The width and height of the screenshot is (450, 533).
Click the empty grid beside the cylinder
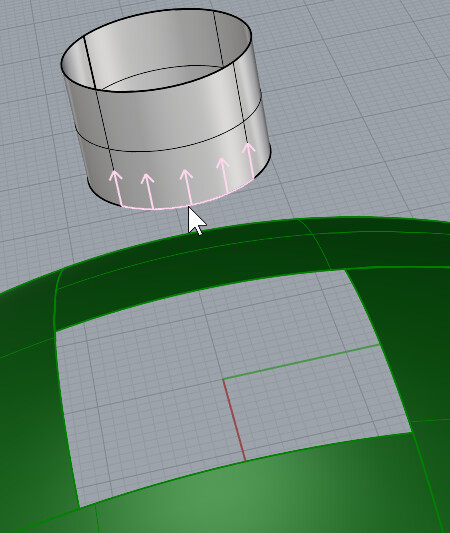(340, 102)
